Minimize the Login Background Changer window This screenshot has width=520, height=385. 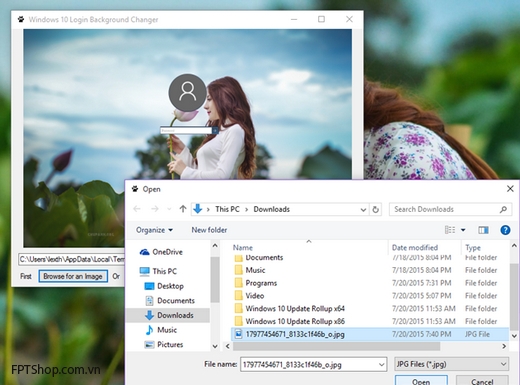294,19
